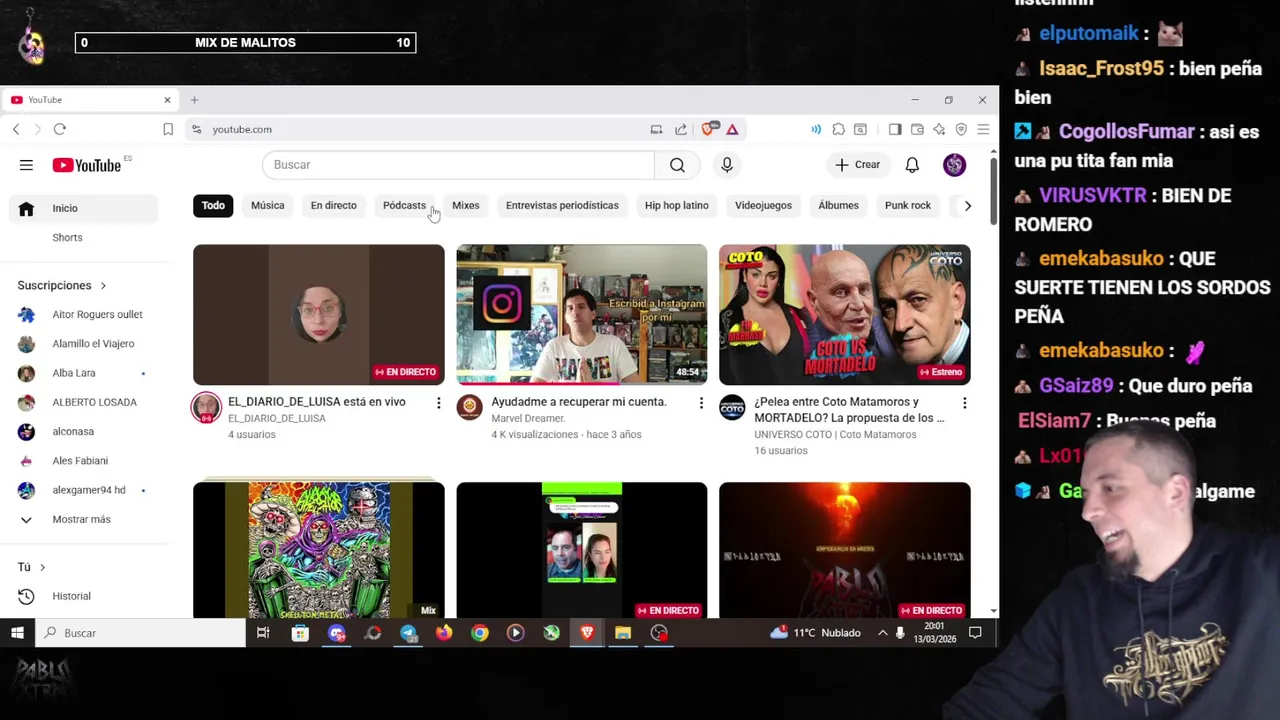The height and width of the screenshot is (720, 1280).
Task: Open alconasa subscription
Action: point(84,431)
